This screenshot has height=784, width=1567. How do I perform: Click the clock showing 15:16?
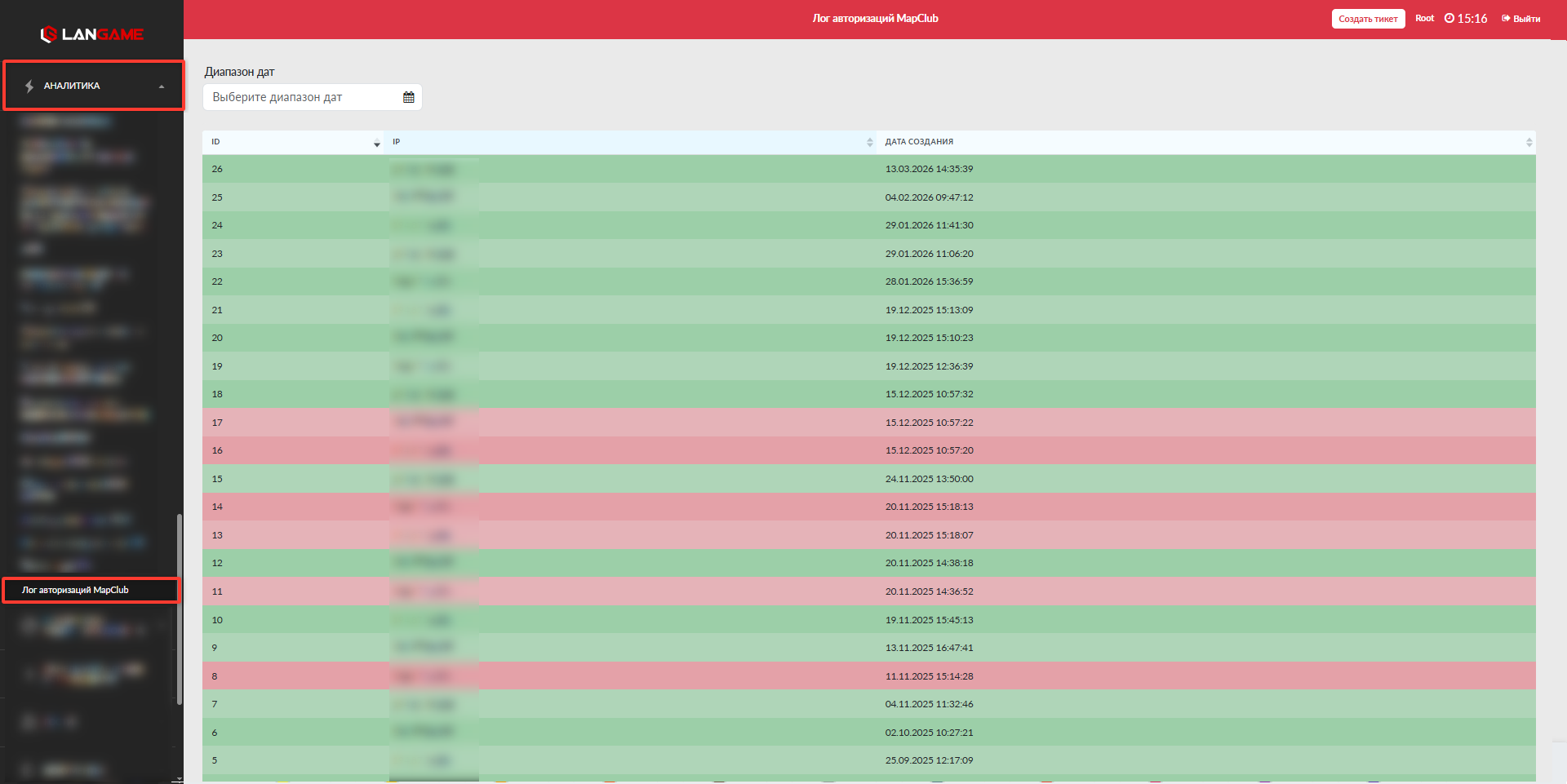(x=1466, y=19)
